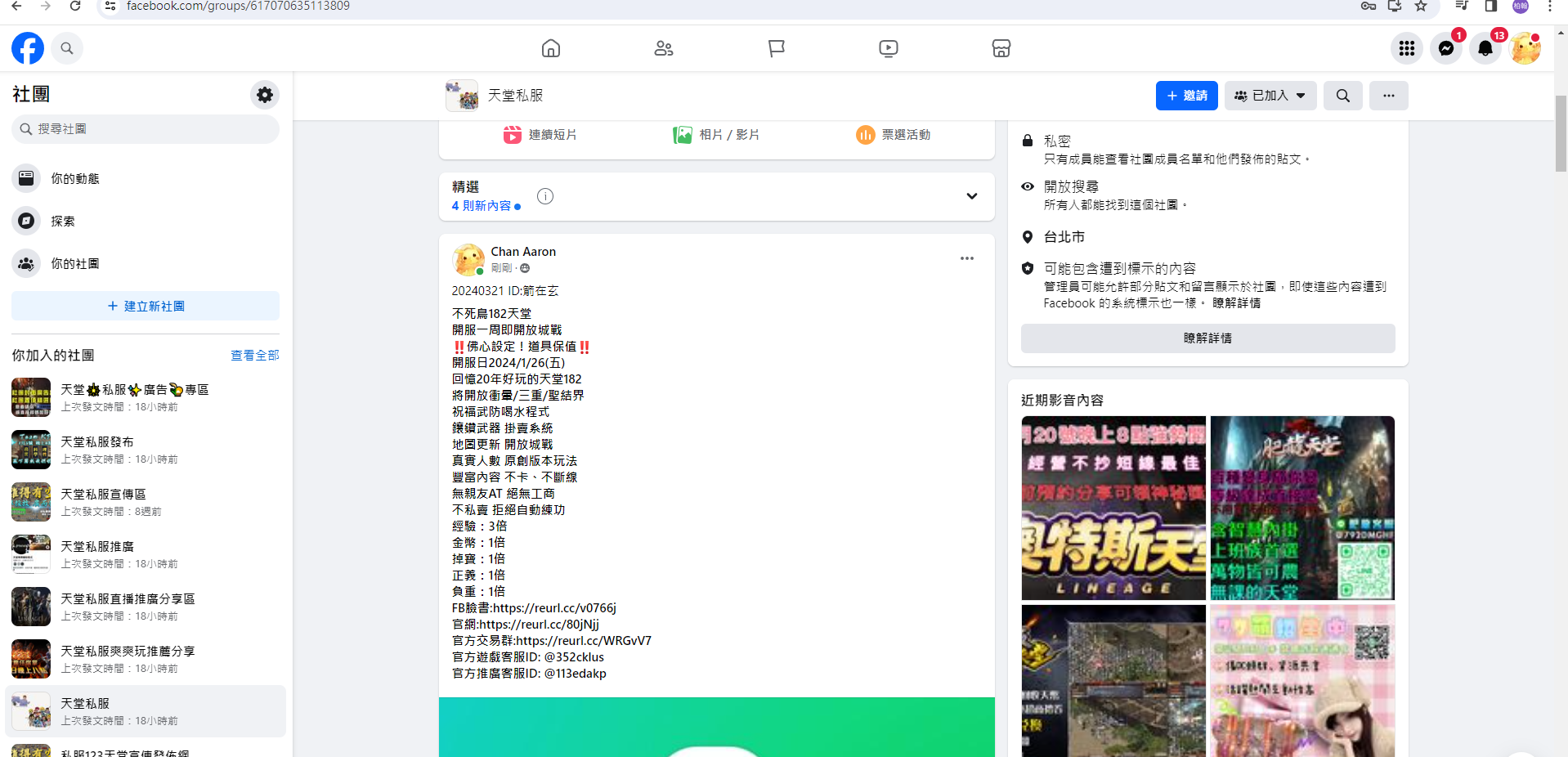The image size is (1568, 757).
Task: Click the featured section info icon
Action: click(545, 196)
